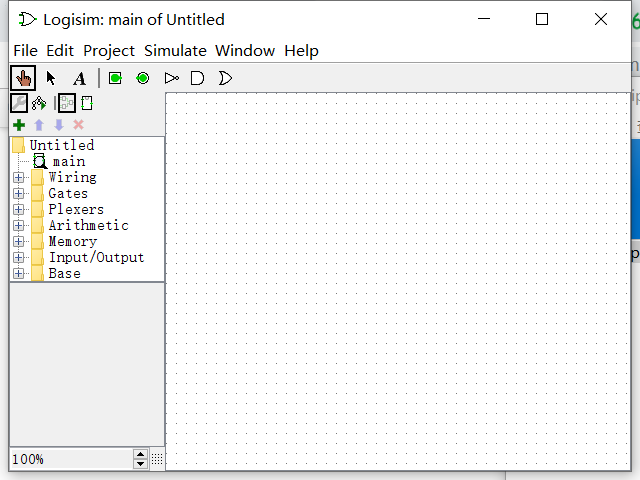640x480 pixels.
Task: Select the Edit arrow tool
Action: coord(51,78)
